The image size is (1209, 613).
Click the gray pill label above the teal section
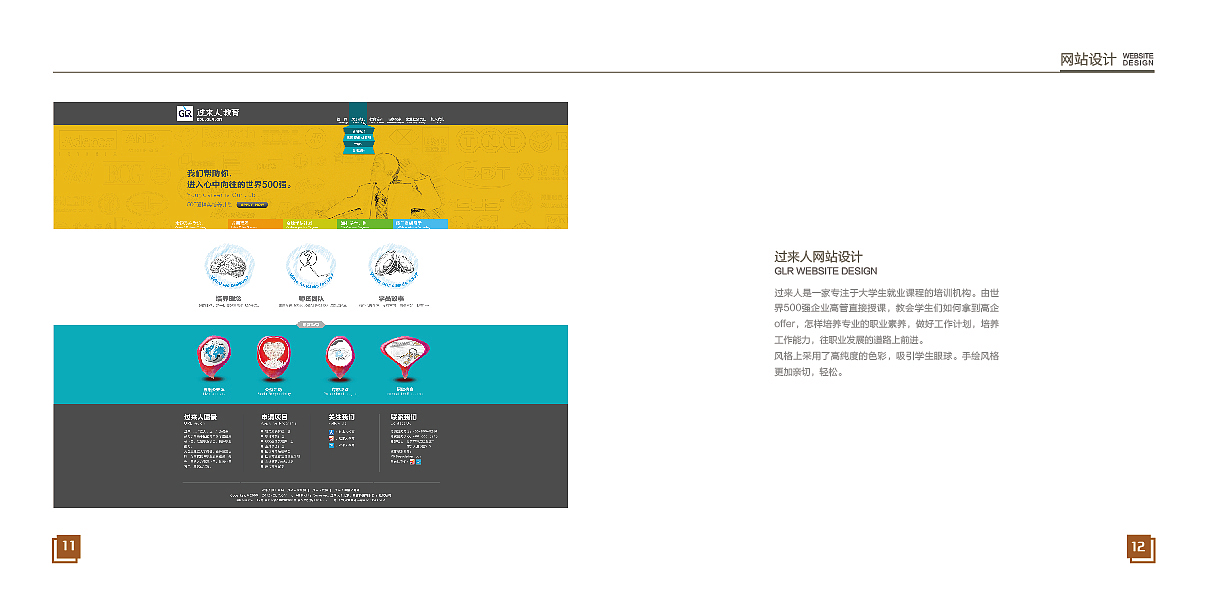click(311, 324)
